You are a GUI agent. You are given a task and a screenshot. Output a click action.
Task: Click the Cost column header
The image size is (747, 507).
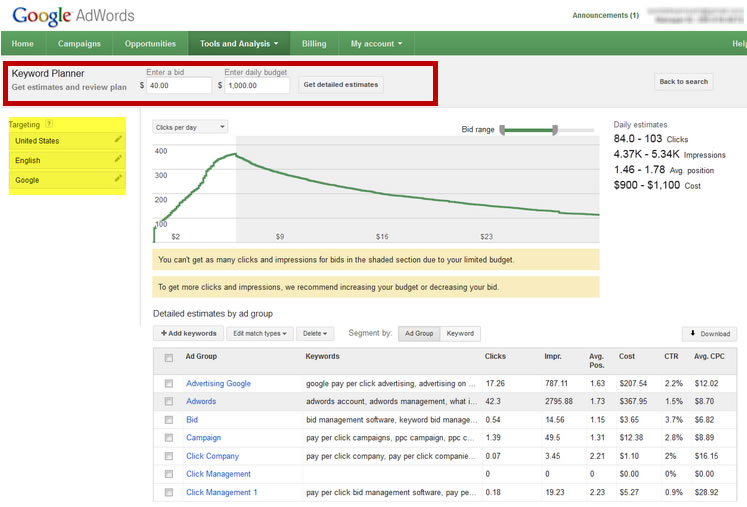[626, 356]
